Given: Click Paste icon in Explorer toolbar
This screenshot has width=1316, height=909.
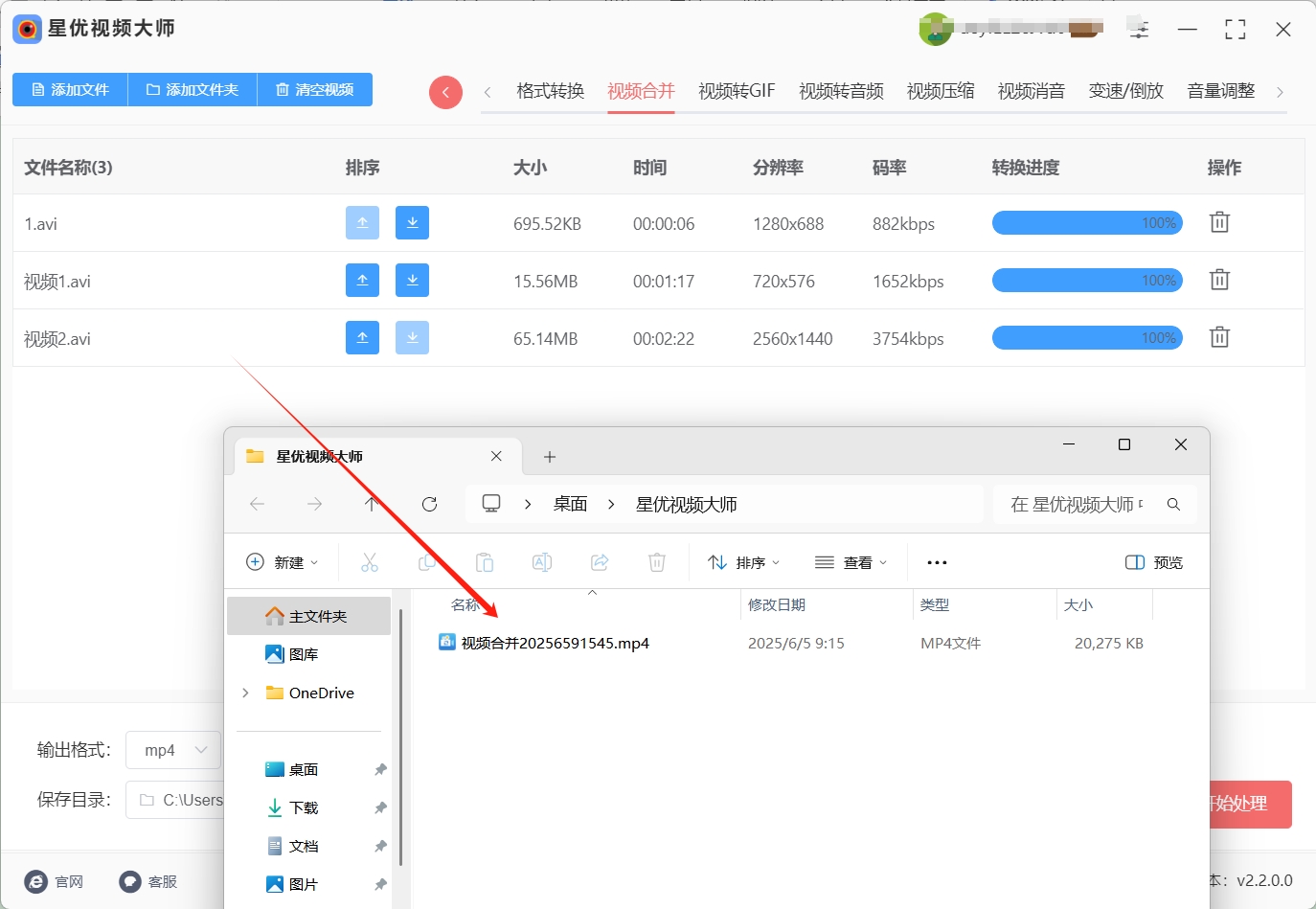Looking at the screenshot, I should [x=485, y=562].
